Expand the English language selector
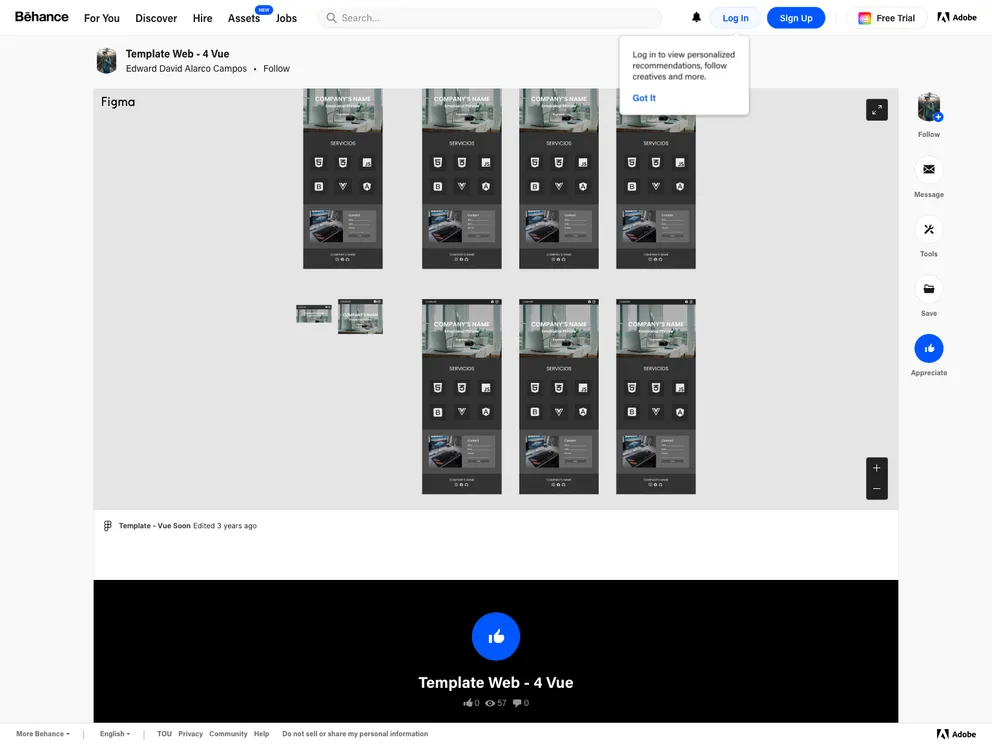Viewport: 992px width, 744px height. point(114,734)
